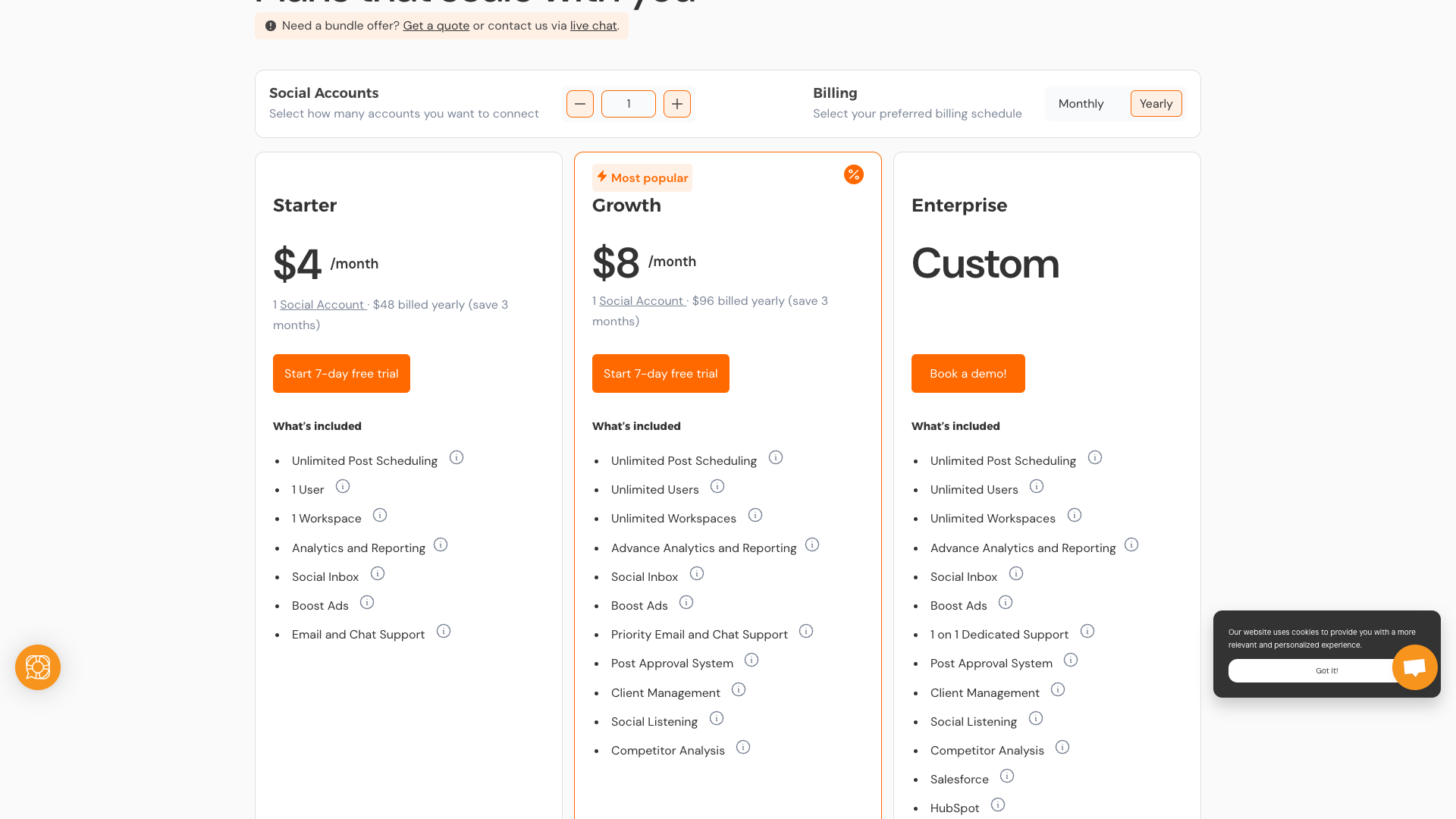Click the info icon next to HubSpot
This screenshot has width=1456, height=819.
click(x=998, y=805)
